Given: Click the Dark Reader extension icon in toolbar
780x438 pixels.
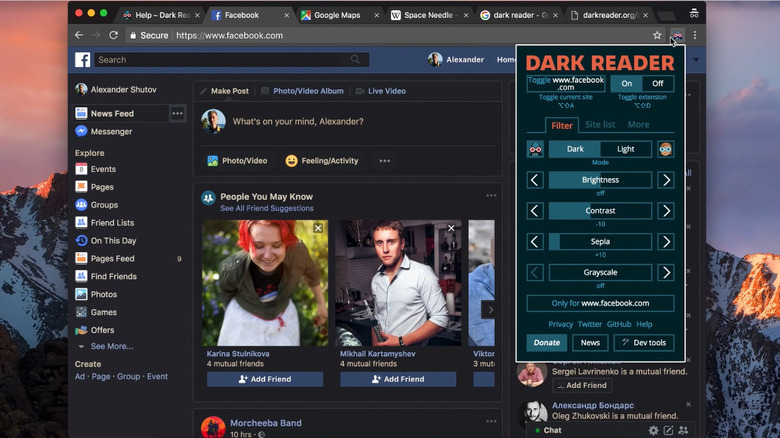Looking at the screenshot, I should pyautogui.click(x=676, y=35).
